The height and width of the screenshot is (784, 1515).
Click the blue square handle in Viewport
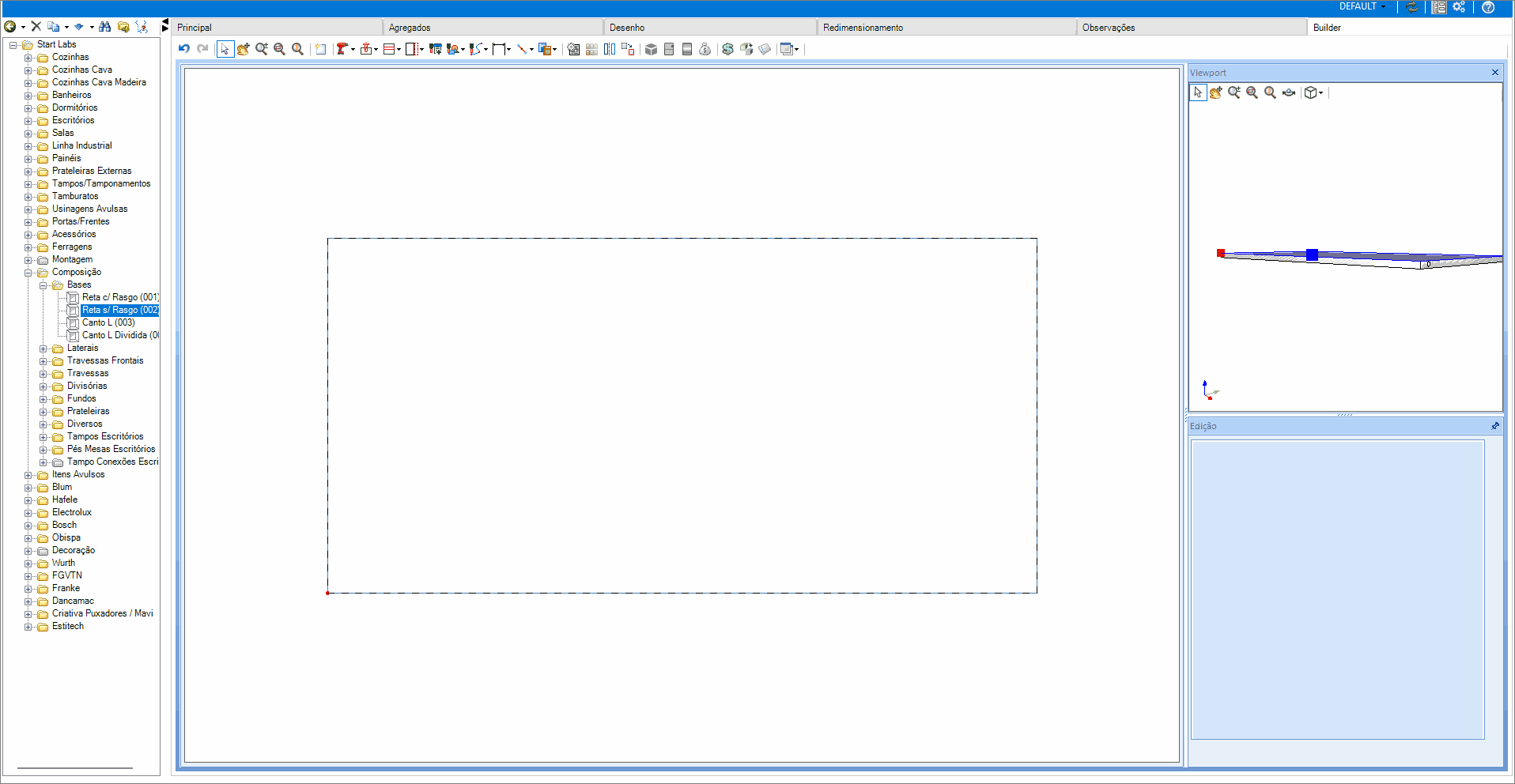(x=1312, y=254)
